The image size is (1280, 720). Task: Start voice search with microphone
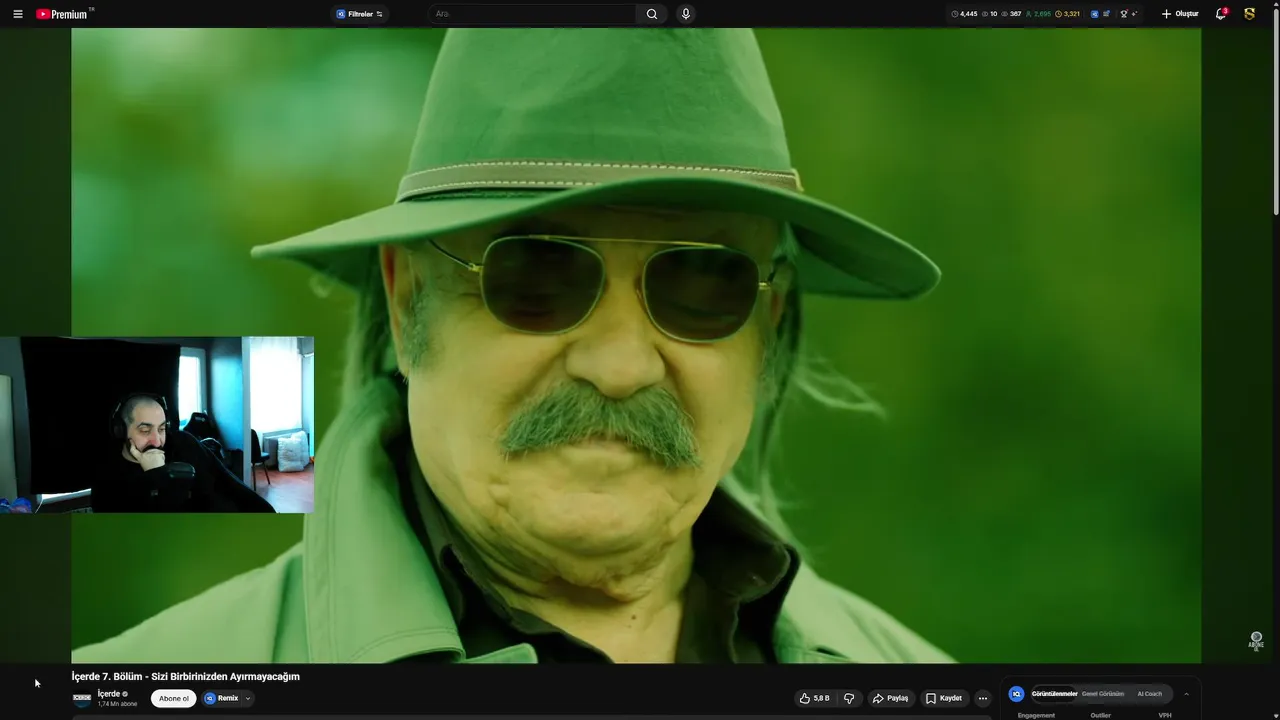point(685,14)
